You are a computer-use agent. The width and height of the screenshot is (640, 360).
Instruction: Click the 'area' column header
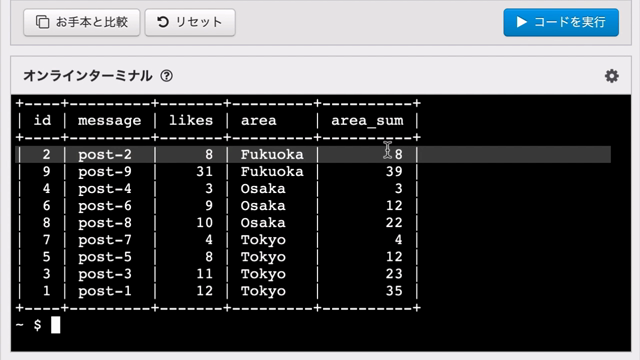pyautogui.click(x=259, y=121)
